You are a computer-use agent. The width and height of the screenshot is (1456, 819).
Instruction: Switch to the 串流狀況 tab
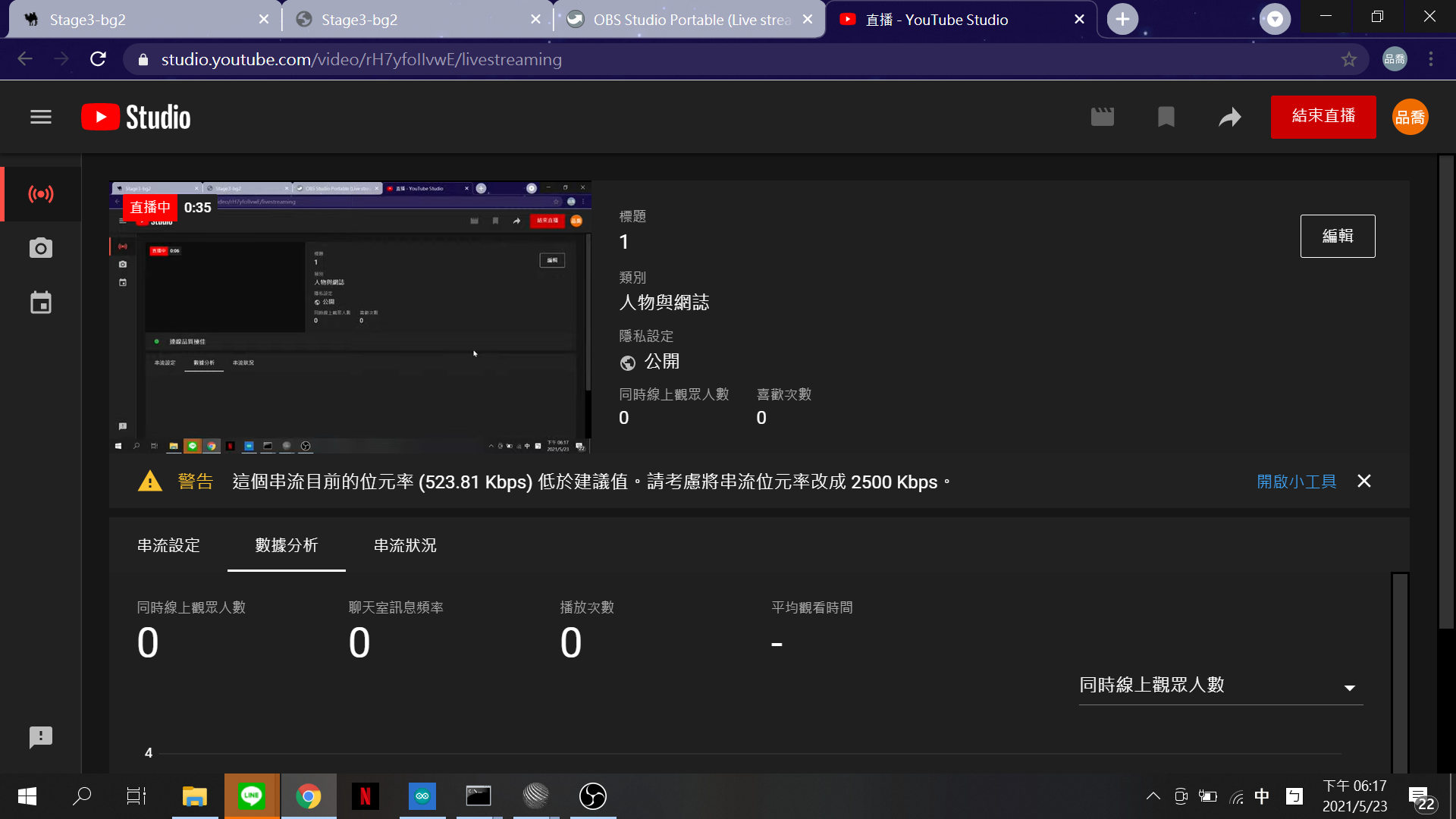[x=405, y=545]
